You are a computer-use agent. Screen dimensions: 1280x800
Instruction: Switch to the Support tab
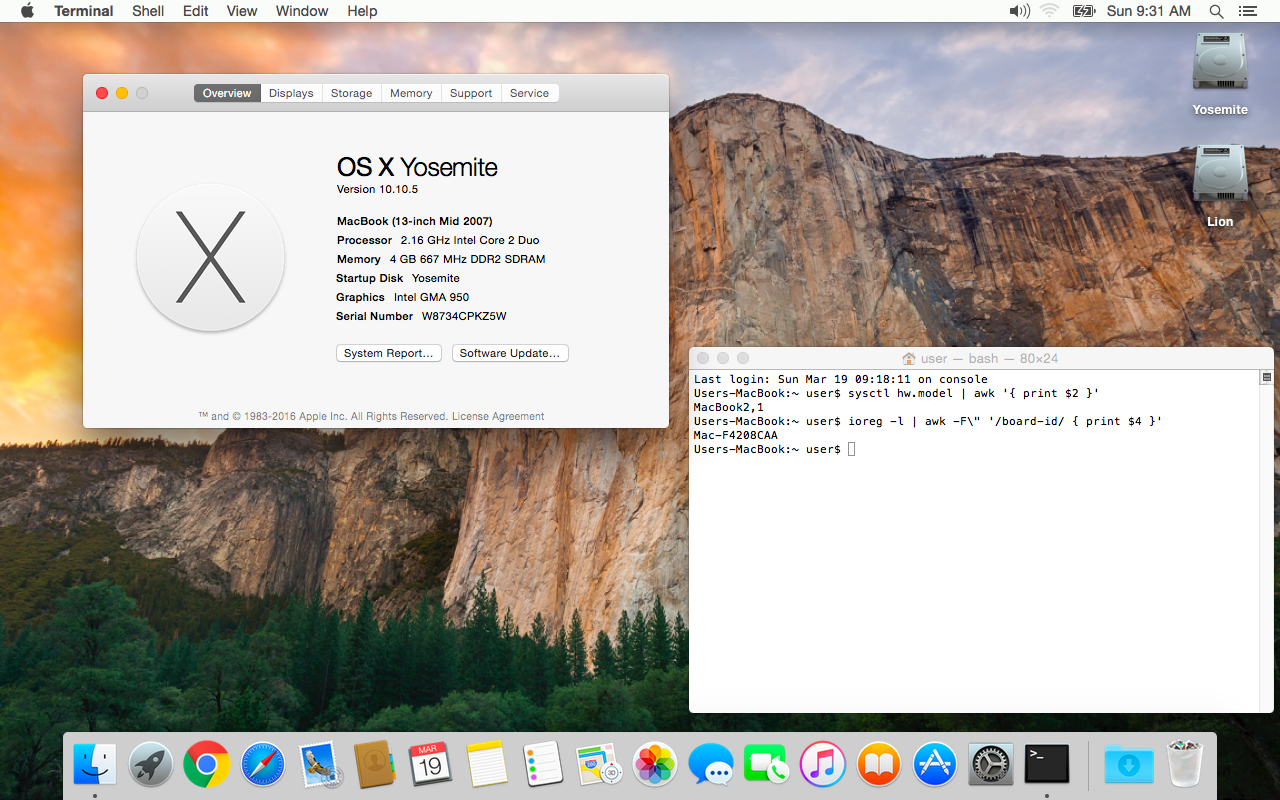pyautogui.click(x=471, y=93)
